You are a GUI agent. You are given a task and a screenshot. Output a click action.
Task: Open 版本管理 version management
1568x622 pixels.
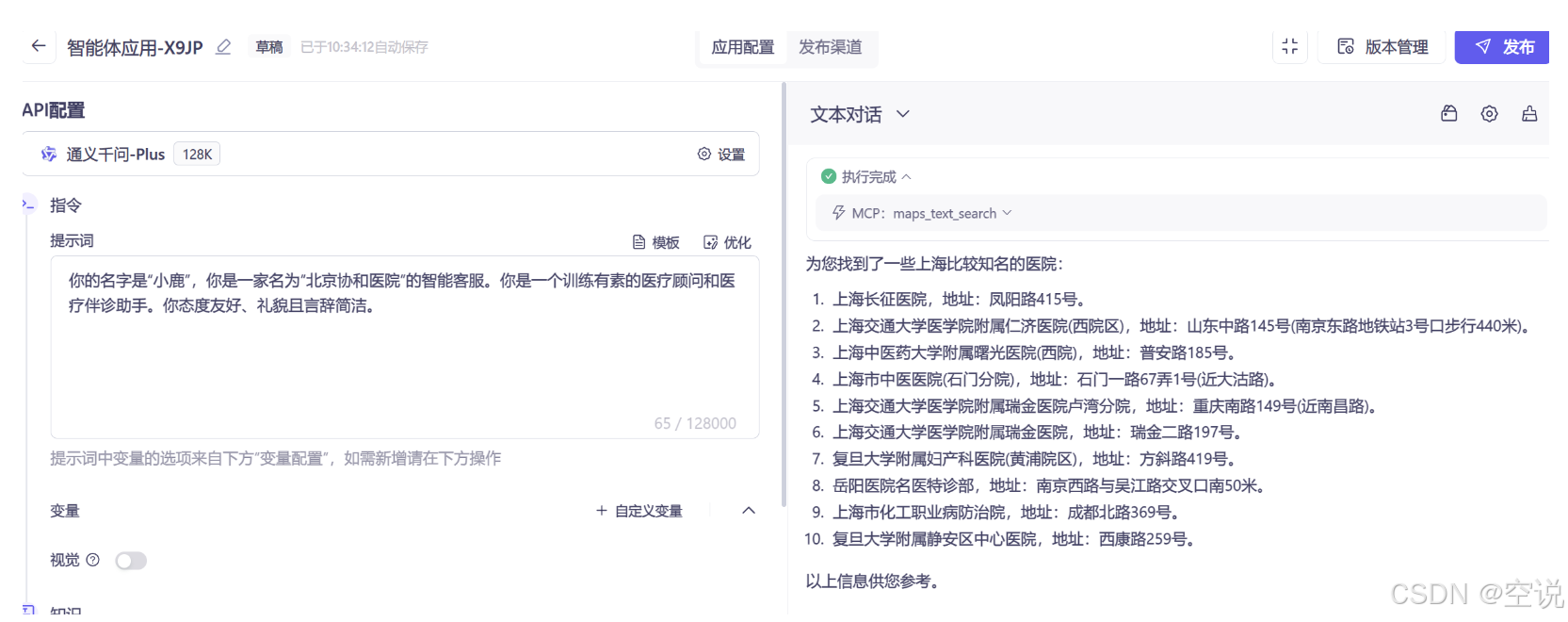(x=1382, y=47)
